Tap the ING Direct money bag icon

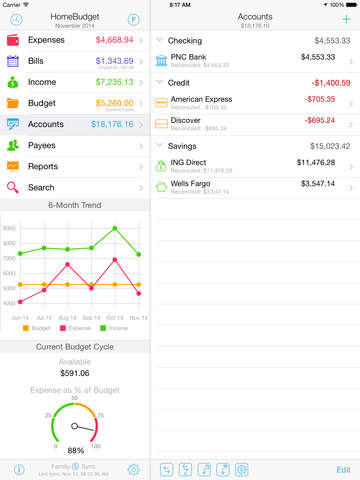[x=161, y=166]
